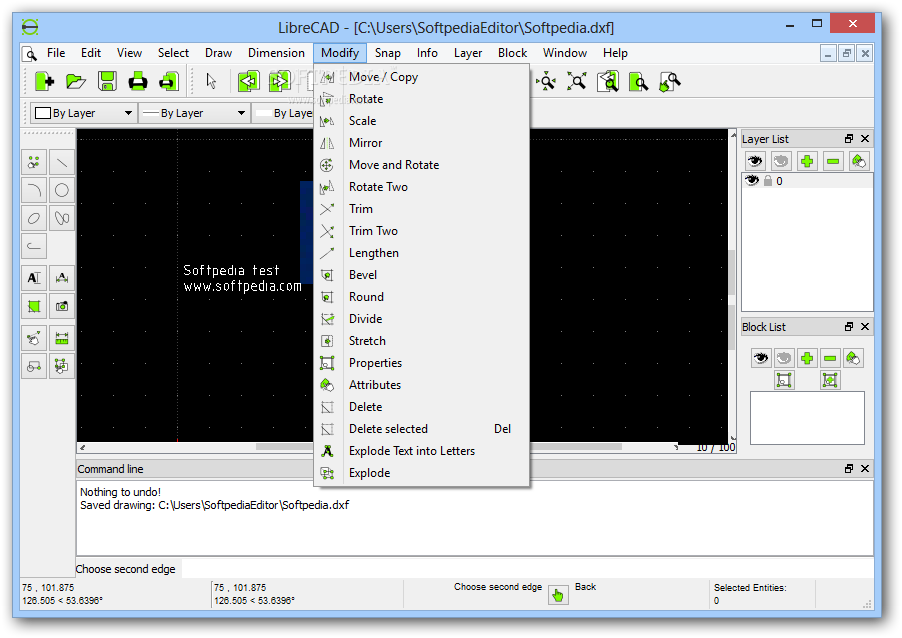Click the canvas vertical scrollbar
902x638 pixels.
point(732,286)
